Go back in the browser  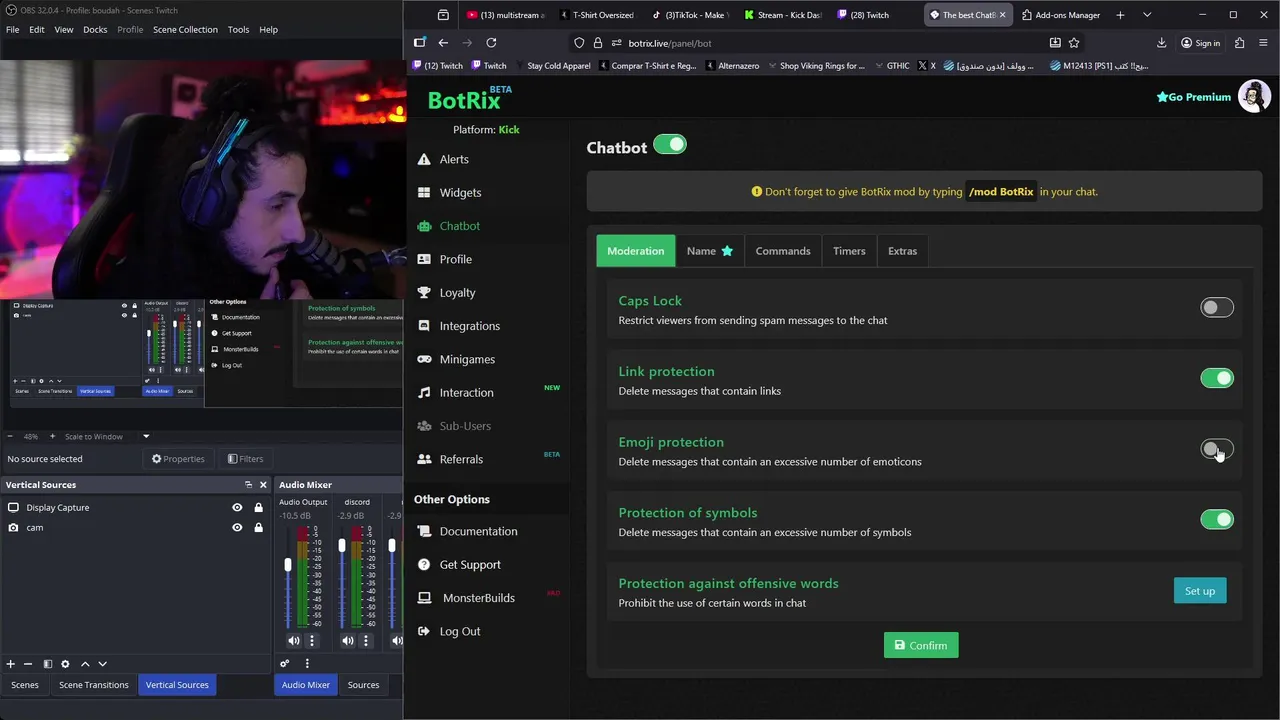[x=443, y=43]
